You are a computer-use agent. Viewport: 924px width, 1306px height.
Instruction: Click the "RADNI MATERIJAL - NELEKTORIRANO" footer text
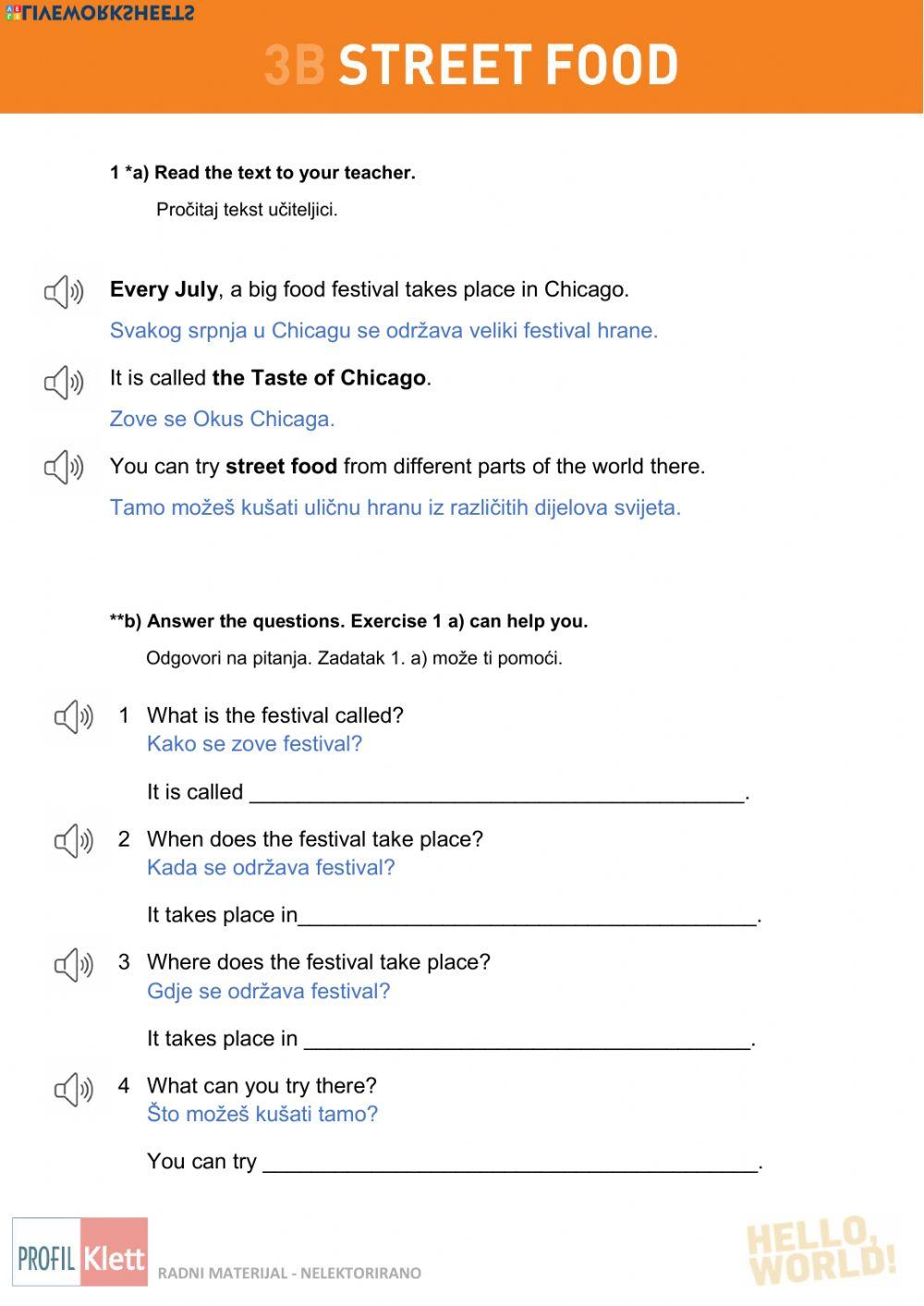pyautogui.click(x=289, y=1273)
